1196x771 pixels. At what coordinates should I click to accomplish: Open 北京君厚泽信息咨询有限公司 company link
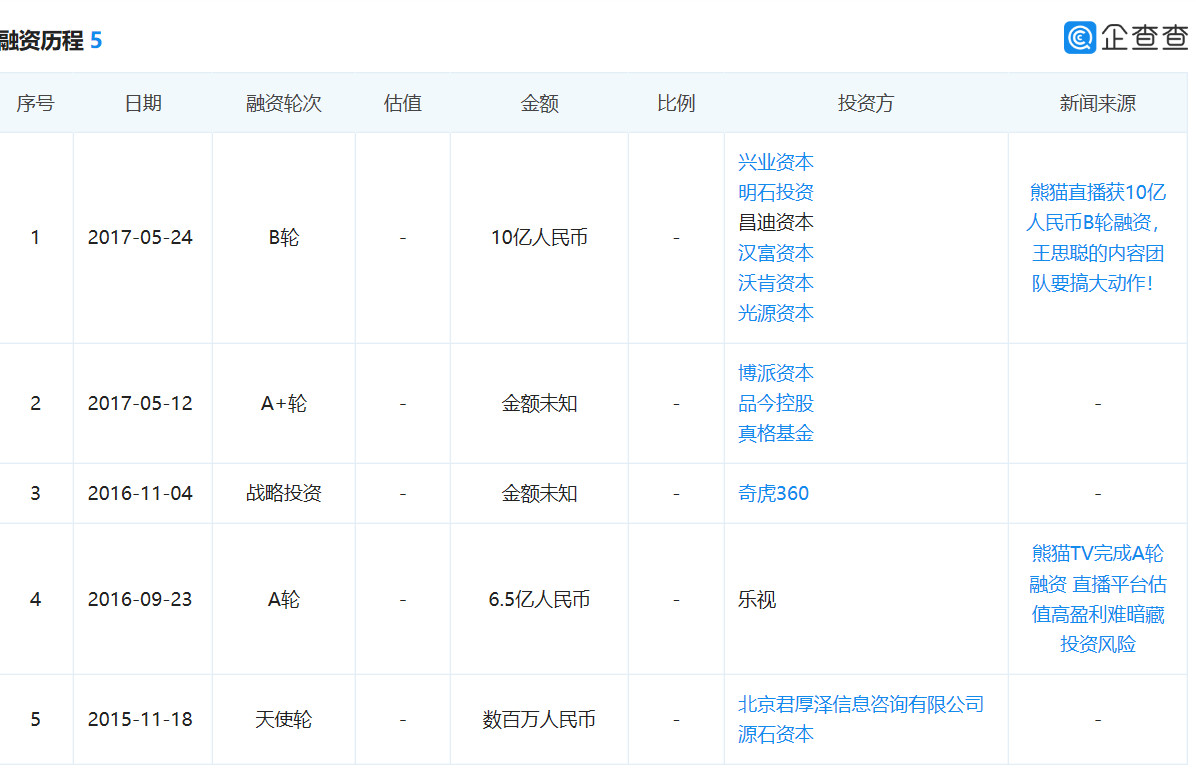click(860, 704)
